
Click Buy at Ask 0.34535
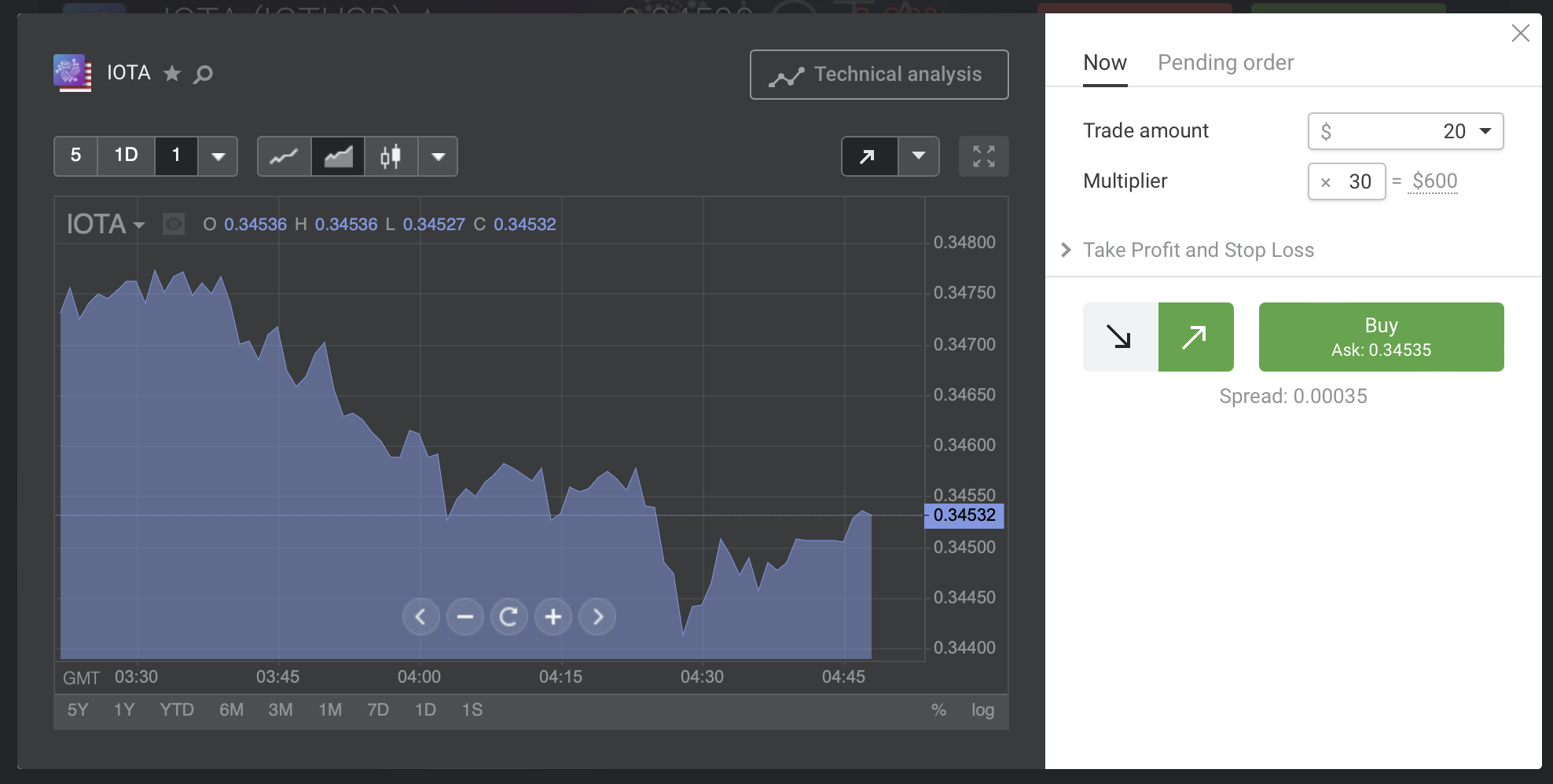coord(1381,337)
